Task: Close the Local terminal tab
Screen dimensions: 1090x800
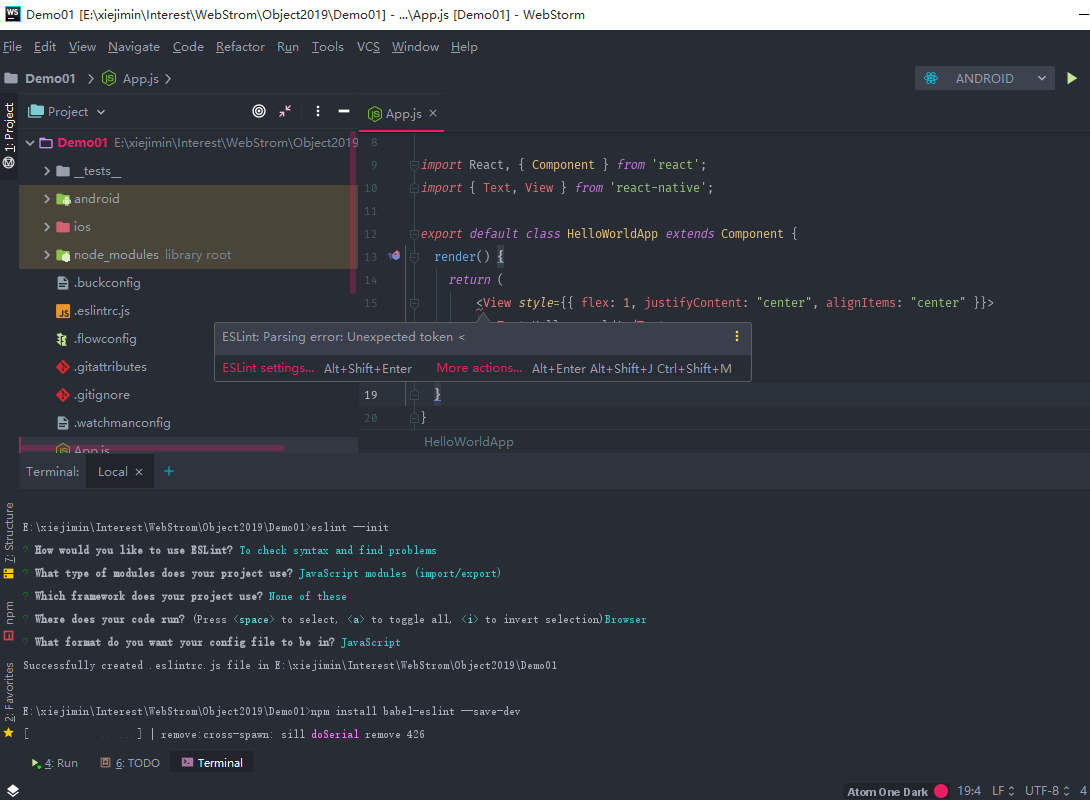Action: (139, 472)
